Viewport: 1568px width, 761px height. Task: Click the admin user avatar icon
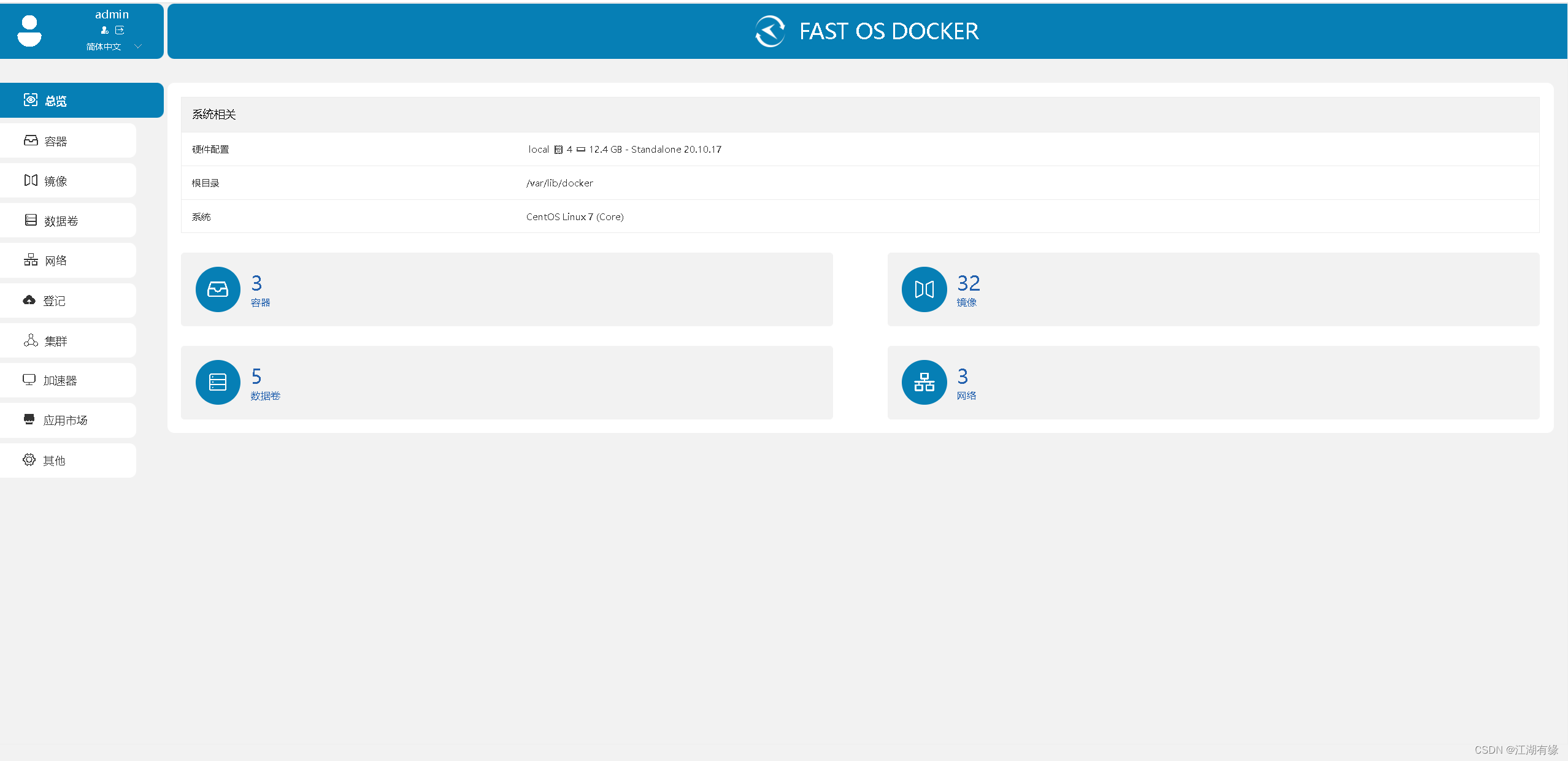pyautogui.click(x=29, y=31)
